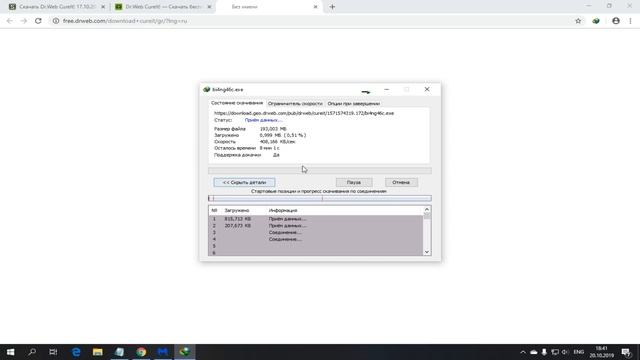Image resolution: width=640 pixels, height=360 pixels.
Task: Reload the current browser page
Action: tap(38, 21)
